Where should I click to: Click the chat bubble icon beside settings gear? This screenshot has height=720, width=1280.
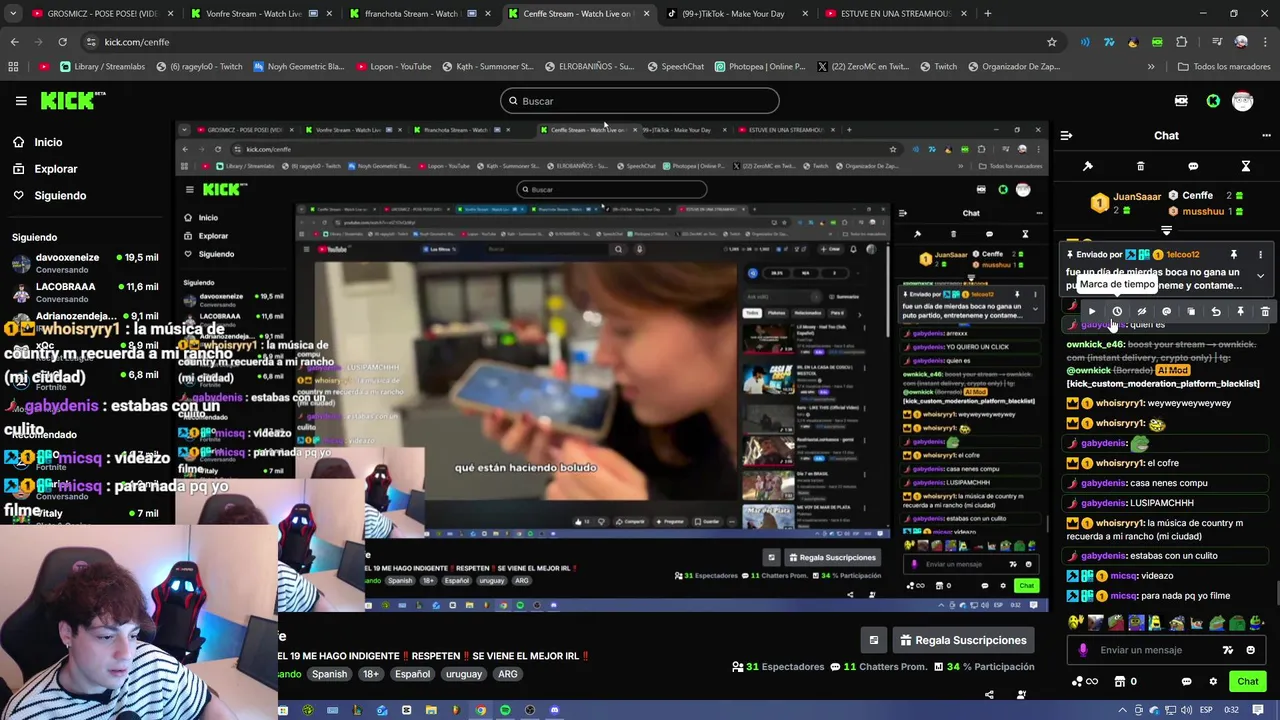pos(1186,682)
